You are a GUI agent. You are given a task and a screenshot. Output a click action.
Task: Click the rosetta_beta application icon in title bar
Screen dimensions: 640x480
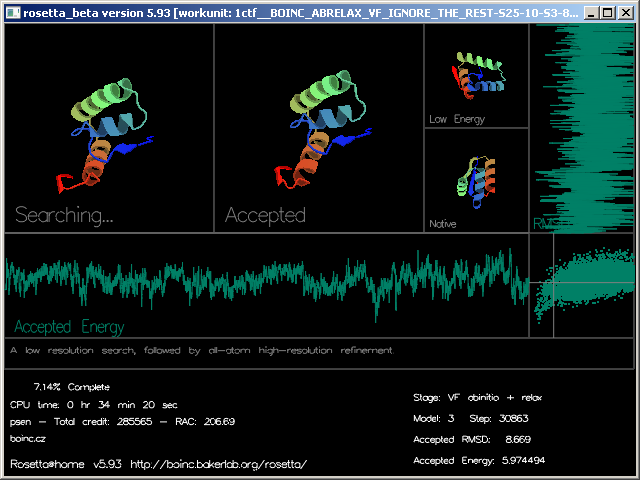click(13, 13)
